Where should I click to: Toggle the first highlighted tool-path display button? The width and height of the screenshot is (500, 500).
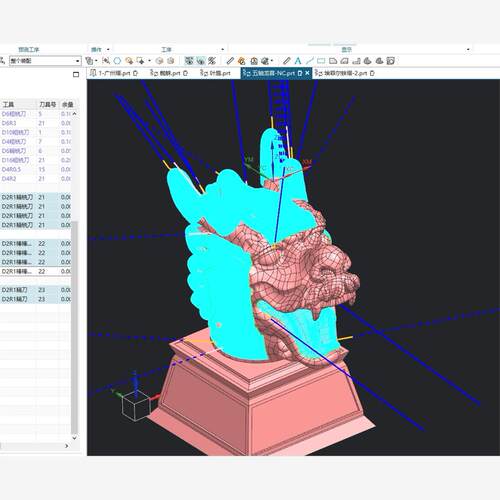(189, 61)
